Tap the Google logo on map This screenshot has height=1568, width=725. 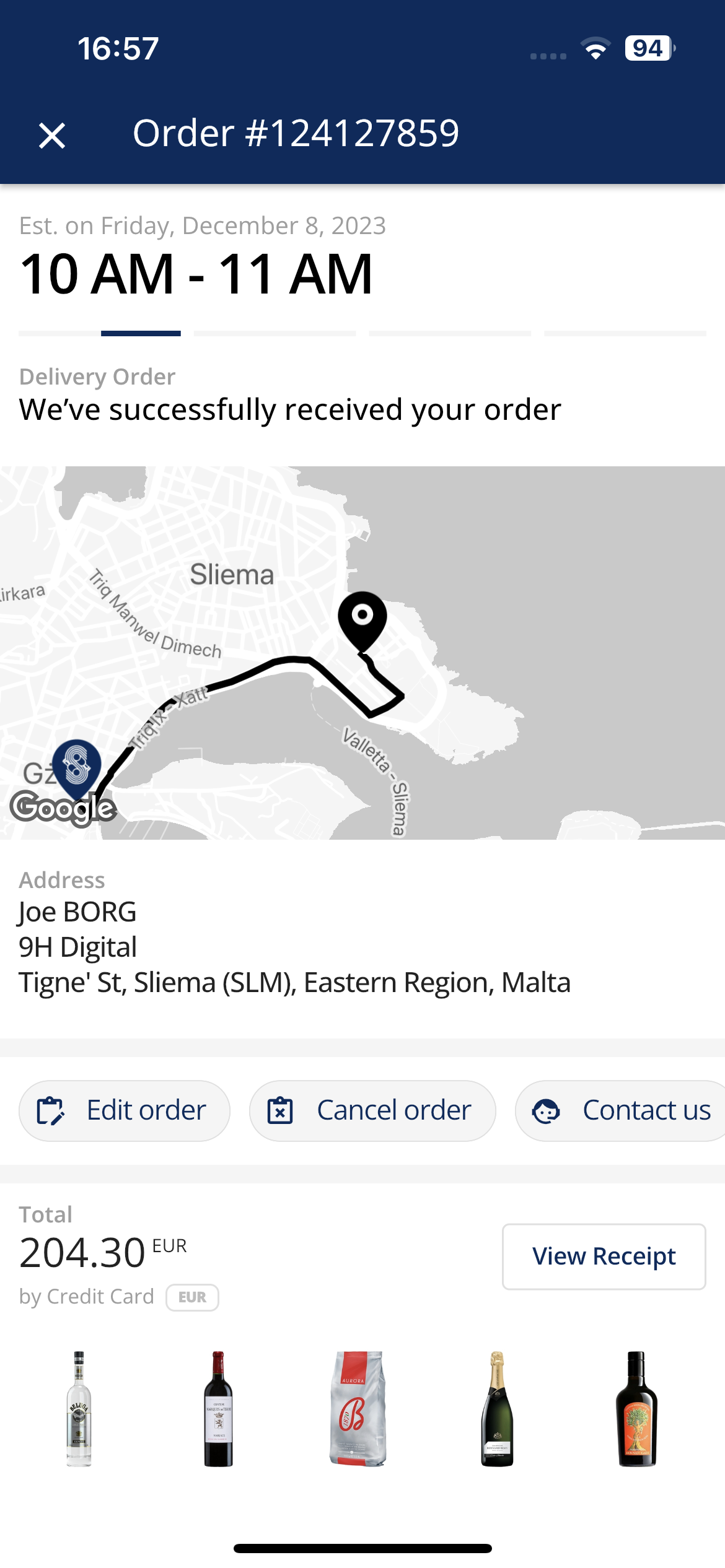click(63, 808)
